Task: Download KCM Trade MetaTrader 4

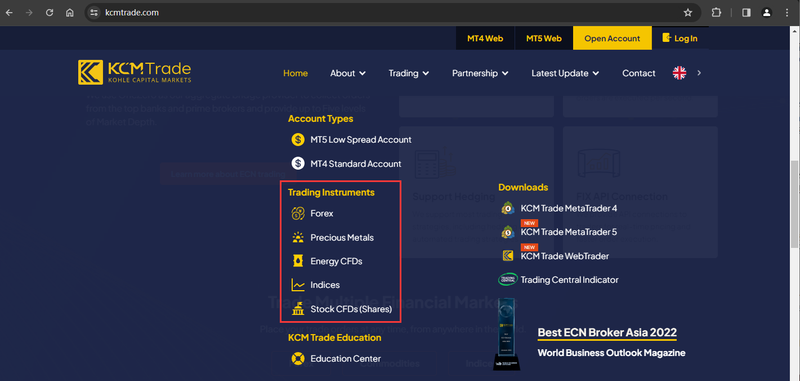Action: (569, 208)
